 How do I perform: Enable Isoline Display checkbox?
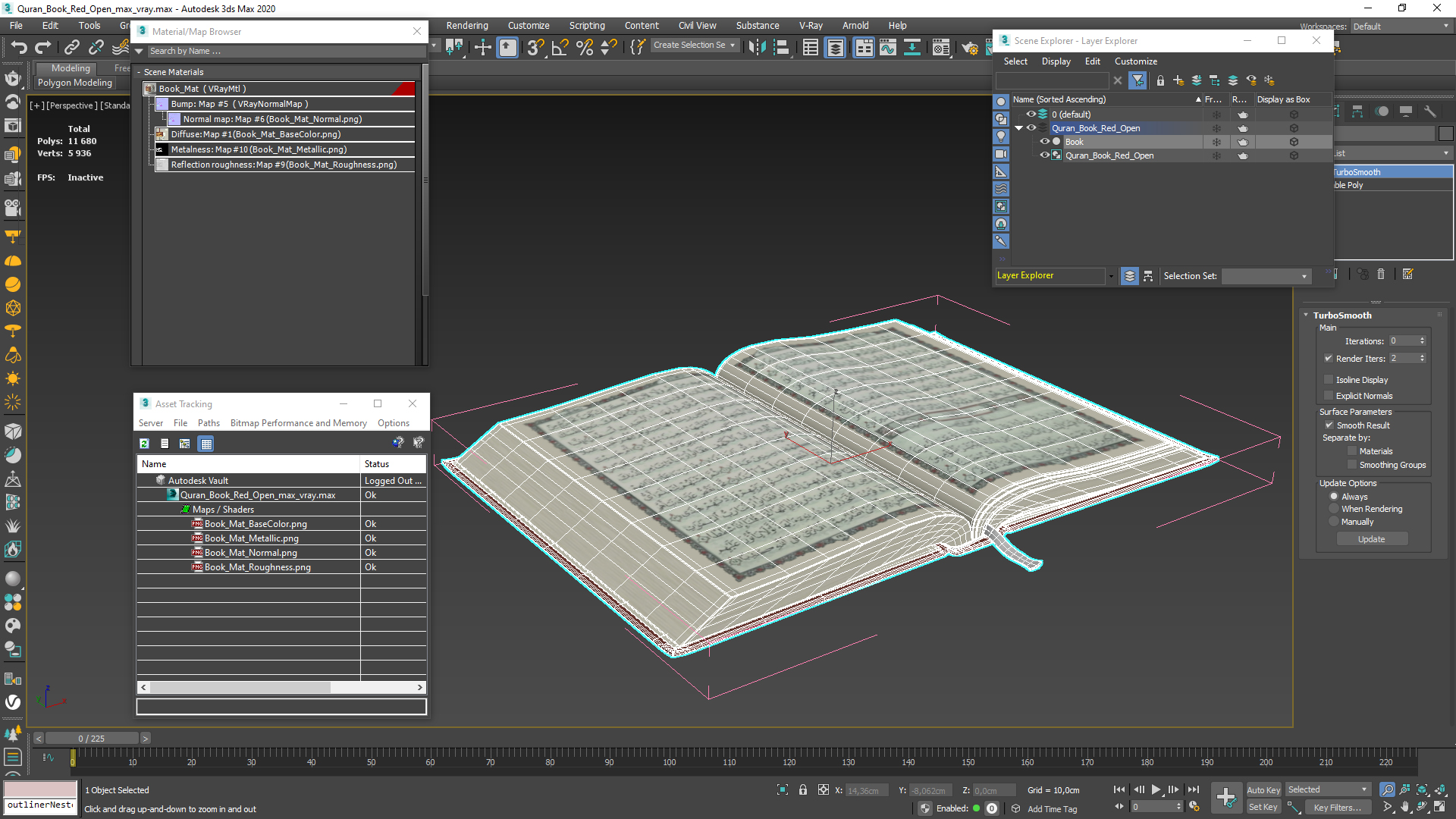[1329, 380]
